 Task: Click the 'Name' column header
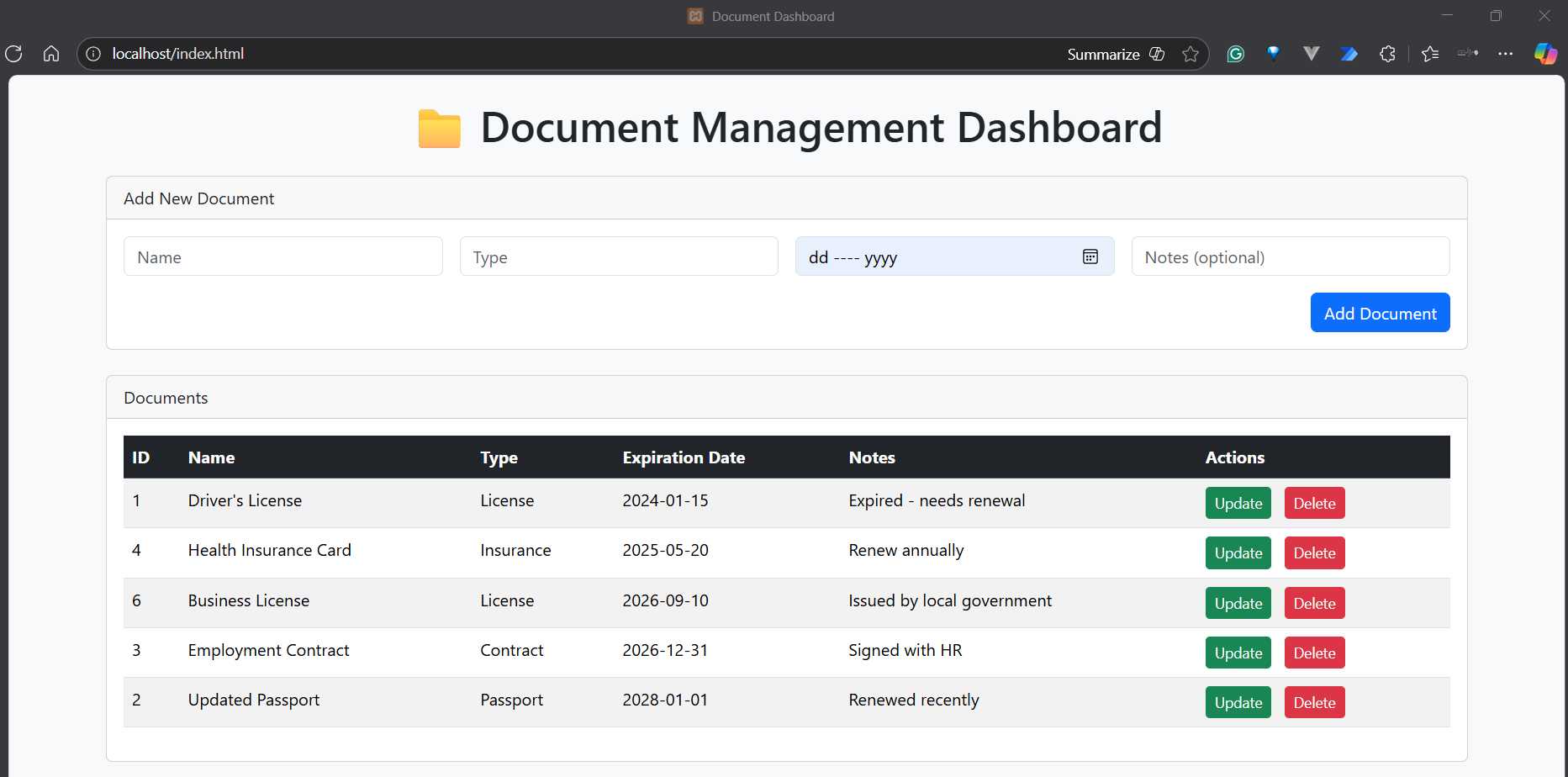tap(211, 457)
